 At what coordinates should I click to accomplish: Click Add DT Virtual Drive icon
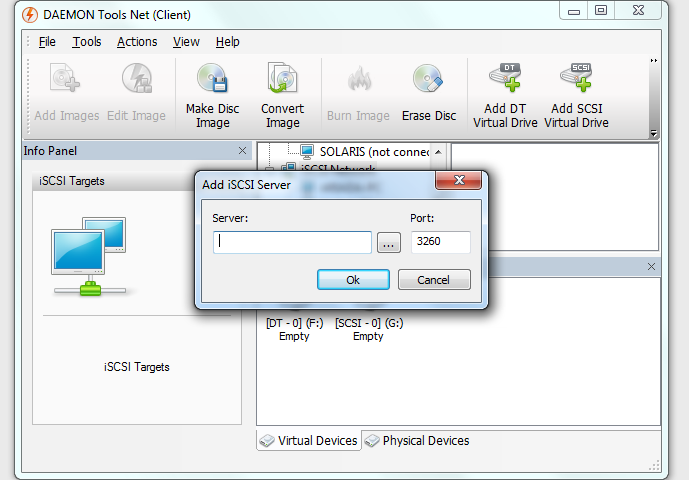pyautogui.click(x=505, y=77)
